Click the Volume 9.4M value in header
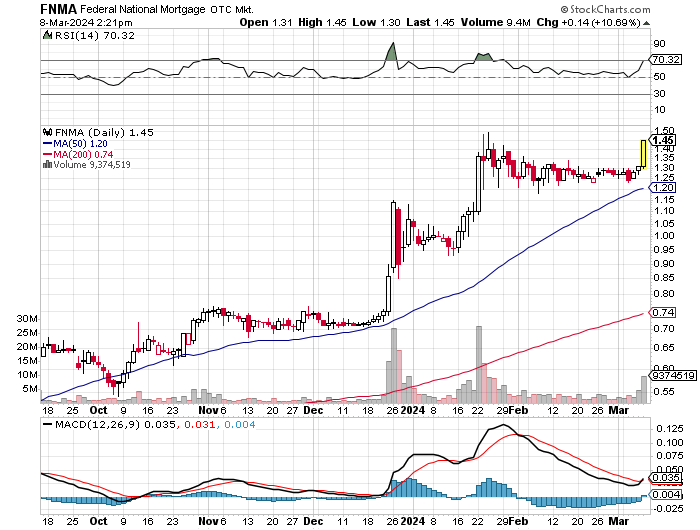Viewport: 700px width, 530px height. [496, 22]
